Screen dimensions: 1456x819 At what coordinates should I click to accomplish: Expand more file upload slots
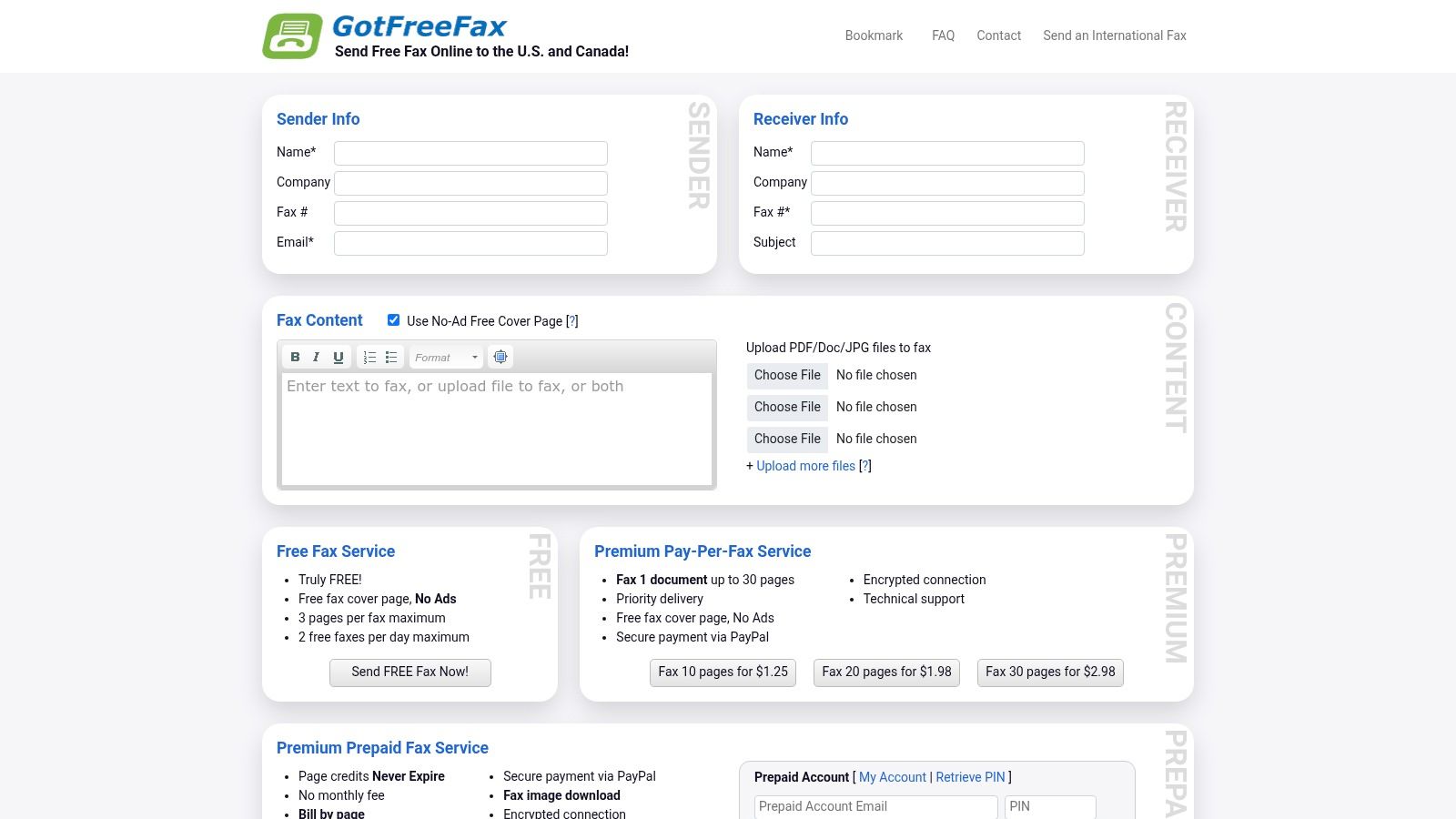[805, 466]
